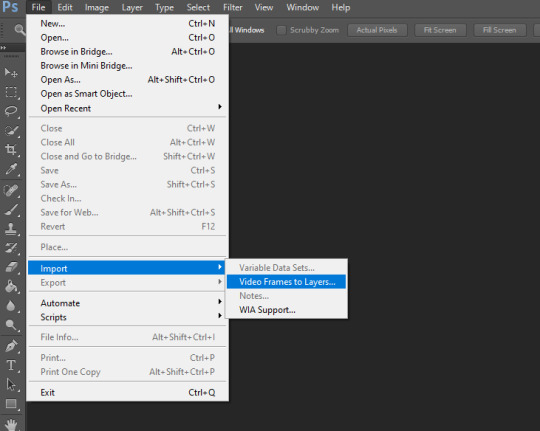Select the Dodge tool
This screenshot has width=540, height=431.
point(11,325)
